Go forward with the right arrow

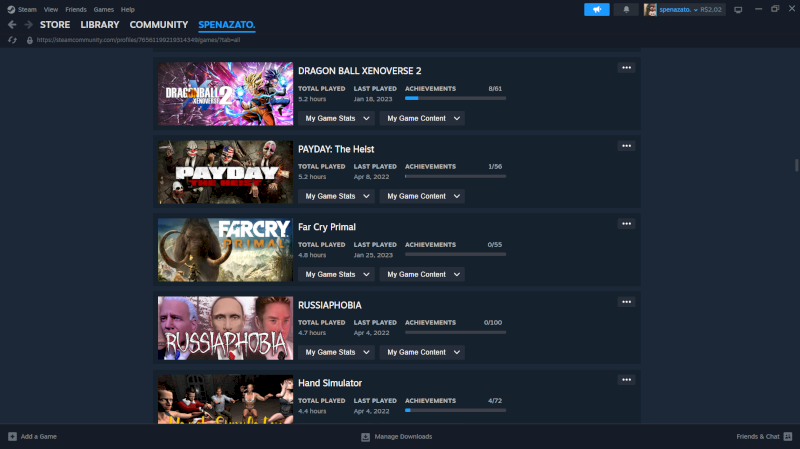[x=29, y=24]
